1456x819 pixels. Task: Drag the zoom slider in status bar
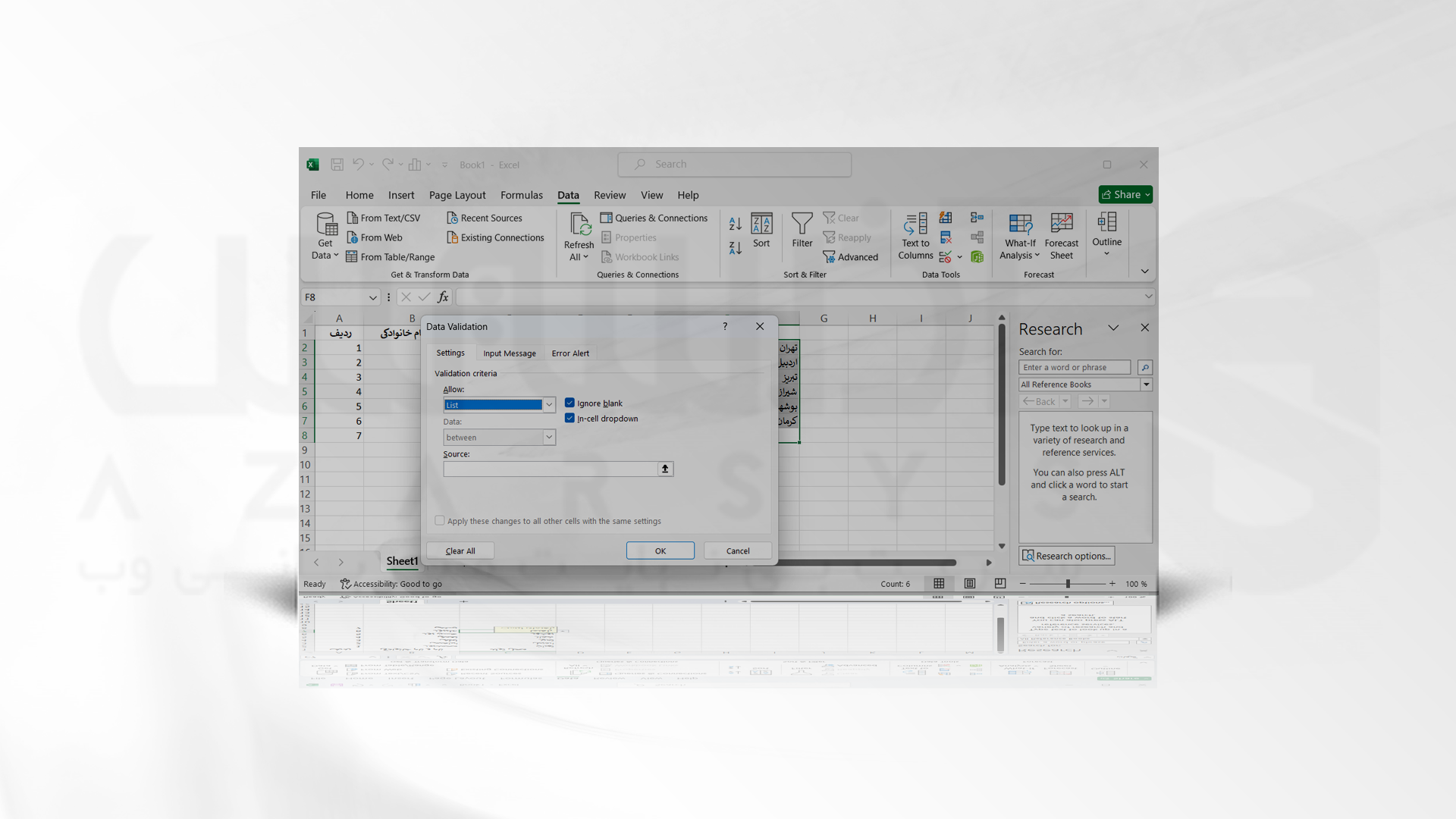(1066, 583)
